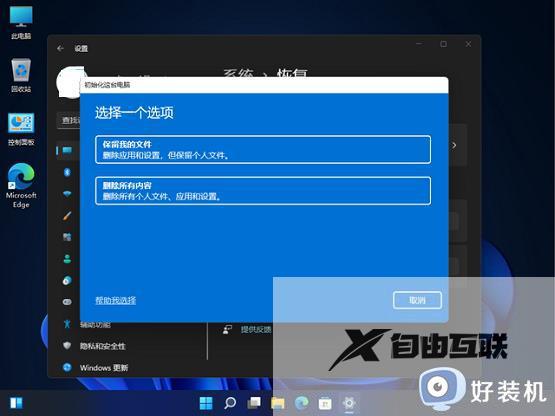Choose the 删除所有内容 option
Viewport: 555px width, 416px height.
pyautogui.click(x=263, y=191)
